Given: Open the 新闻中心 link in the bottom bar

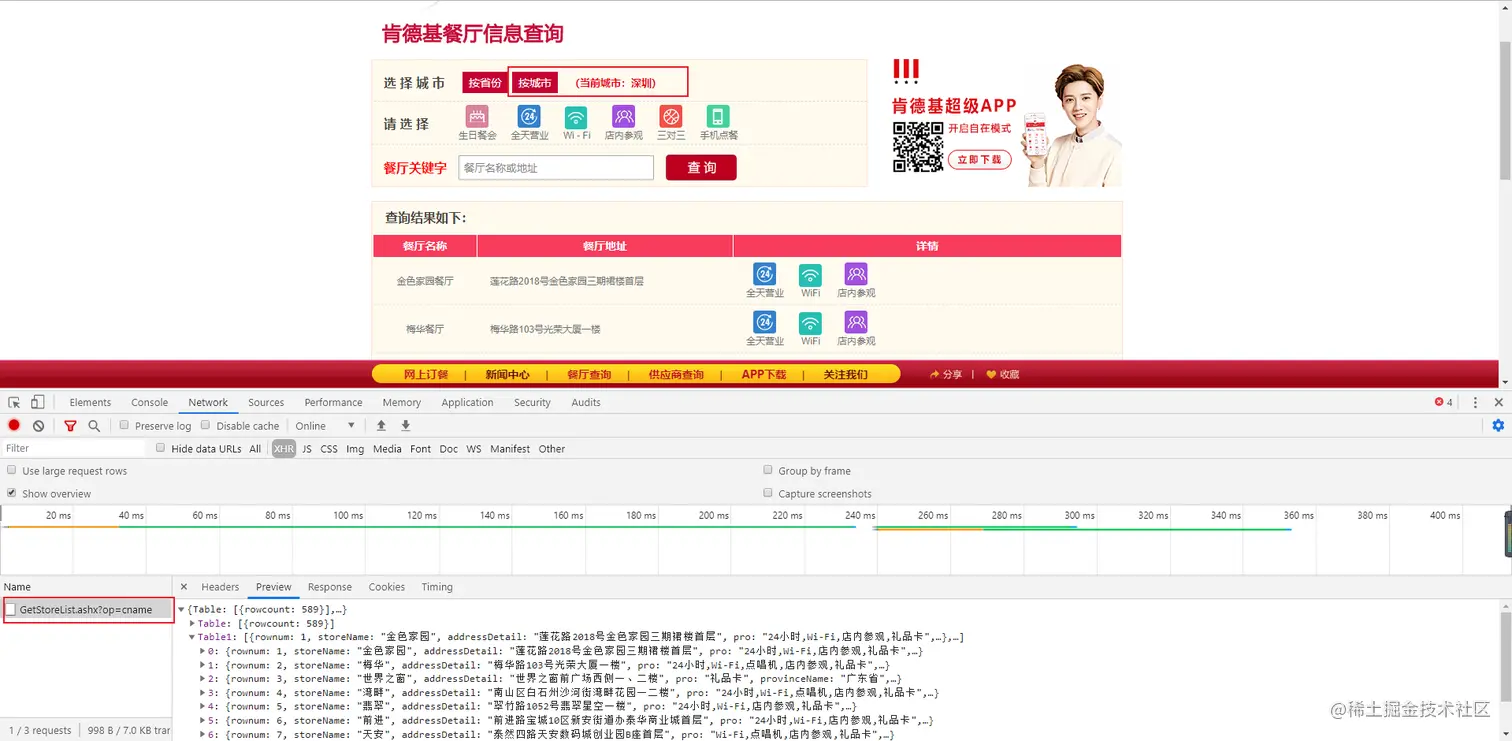Looking at the screenshot, I should click(x=508, y=375).
